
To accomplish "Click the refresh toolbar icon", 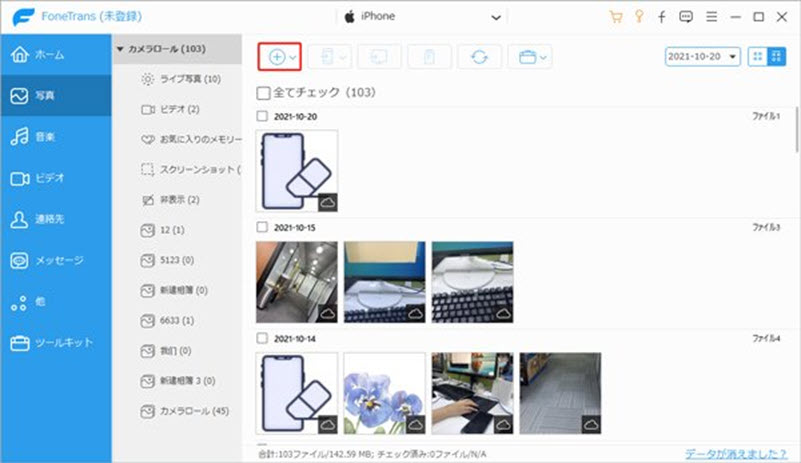I will click(x=479, y=57).
